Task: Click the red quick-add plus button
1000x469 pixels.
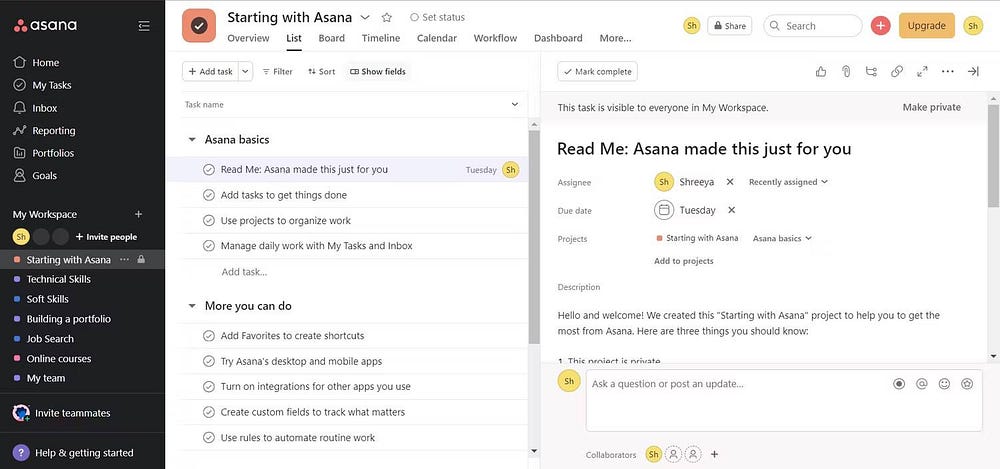Action: tap(880, 26)
